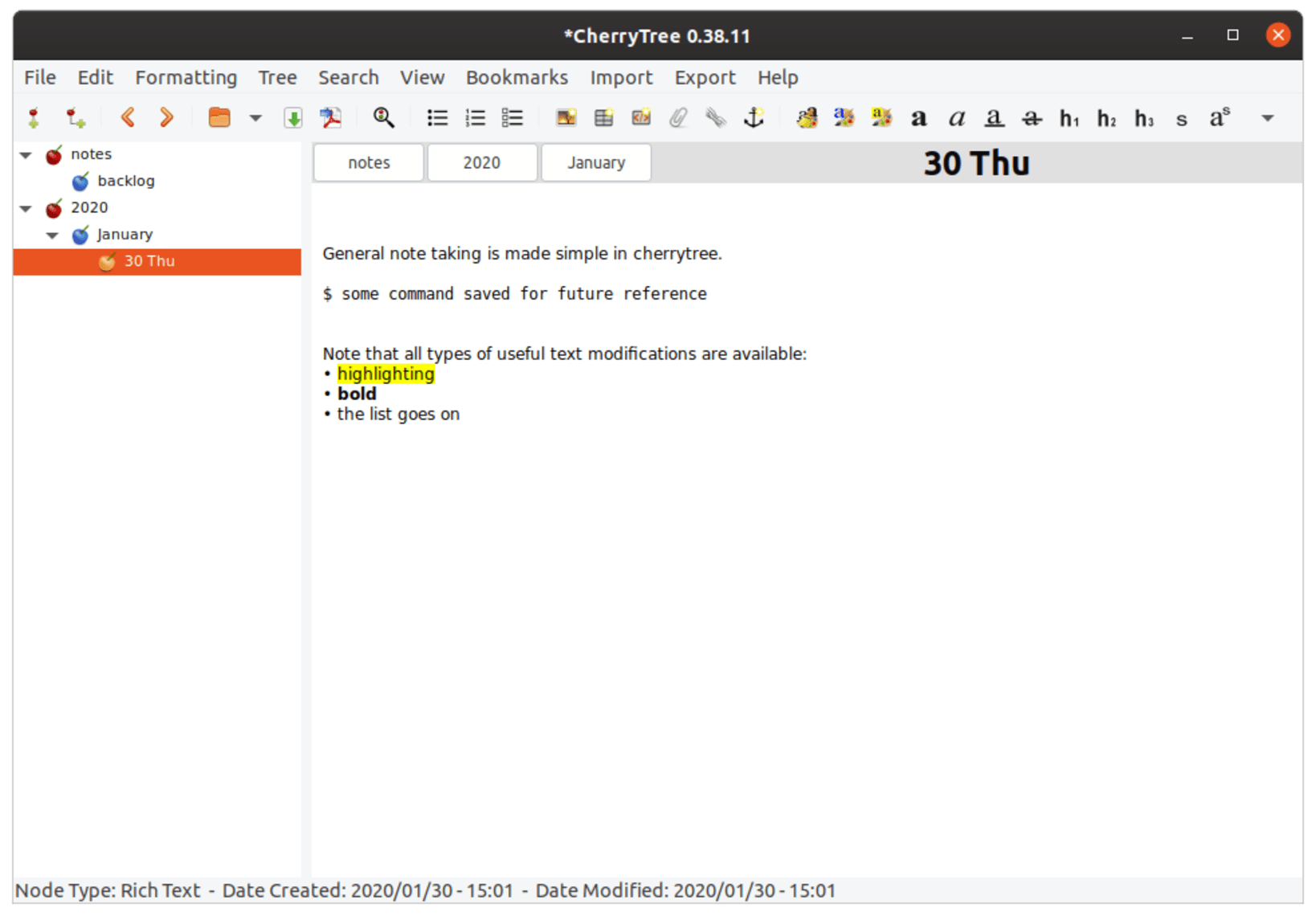Toggle h3 heading formatting
Viewport: 1316px width, 916px height.
[x=1144, y=119]
